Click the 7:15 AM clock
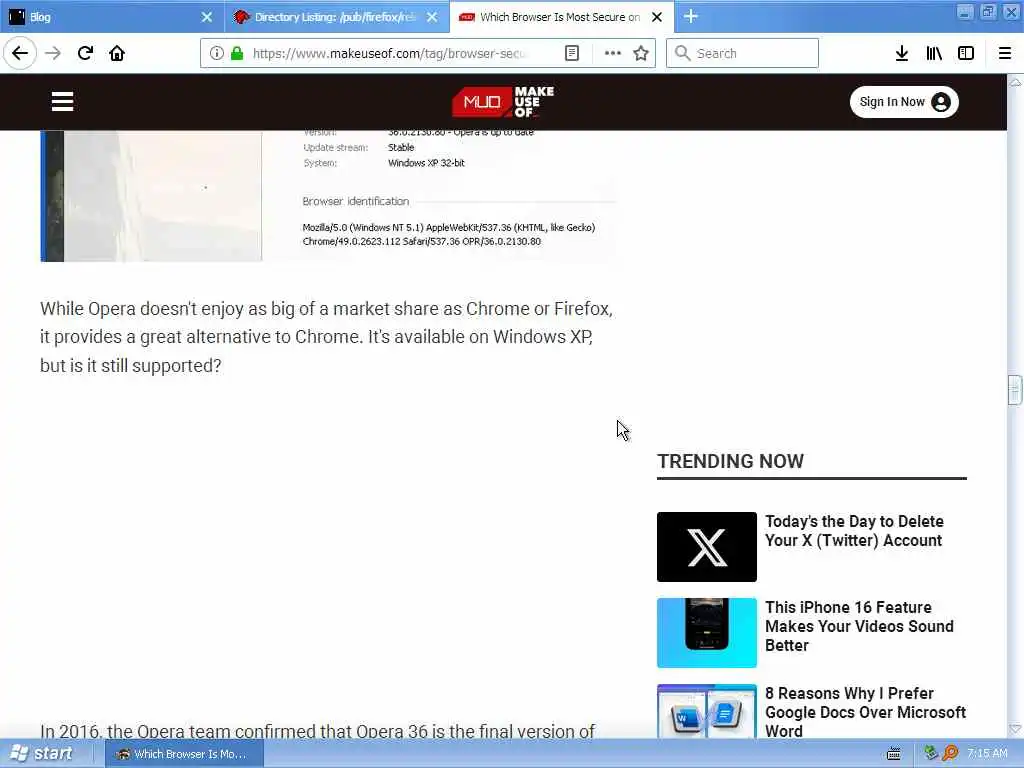The height and width of the screenshot is (768, 1024). [x=987, y=753]
